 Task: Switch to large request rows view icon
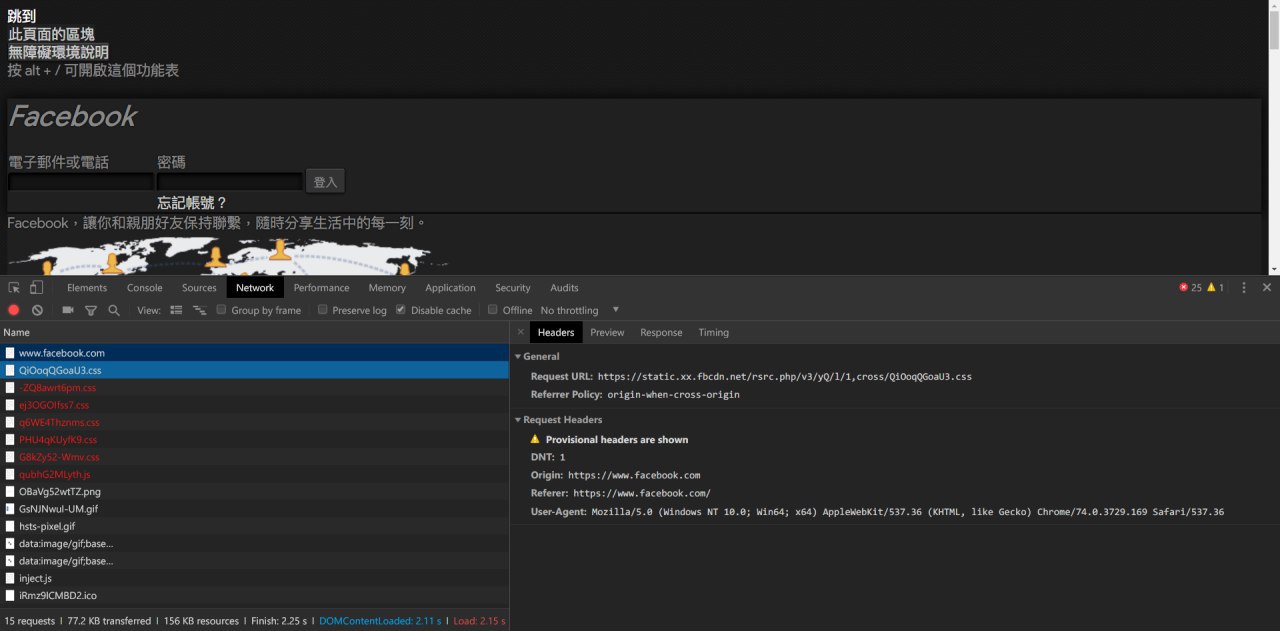(176, 310)
